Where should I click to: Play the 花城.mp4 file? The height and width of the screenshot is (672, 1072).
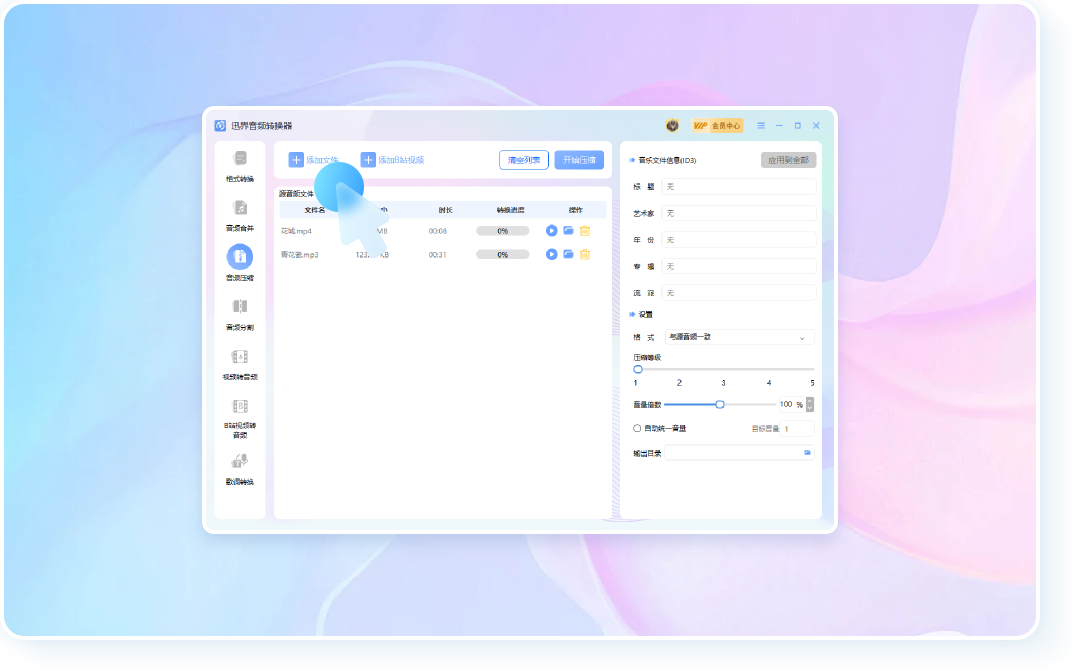552,231
